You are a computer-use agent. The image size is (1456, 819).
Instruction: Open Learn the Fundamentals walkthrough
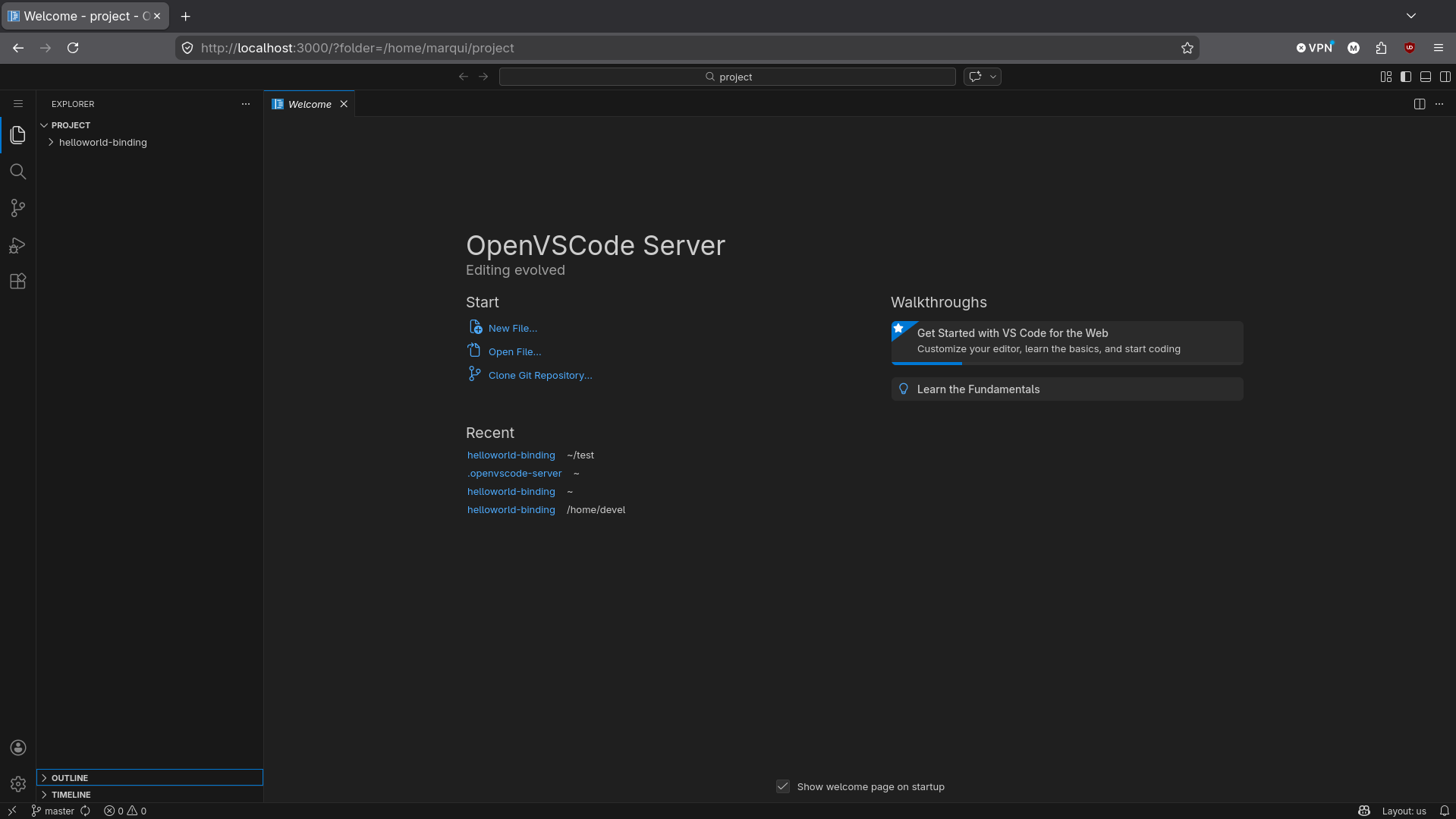(1067, 389)
